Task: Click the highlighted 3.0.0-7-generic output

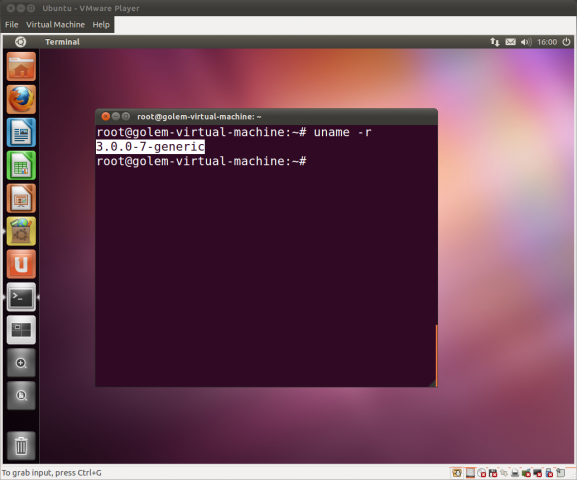Action: (150, 147)
